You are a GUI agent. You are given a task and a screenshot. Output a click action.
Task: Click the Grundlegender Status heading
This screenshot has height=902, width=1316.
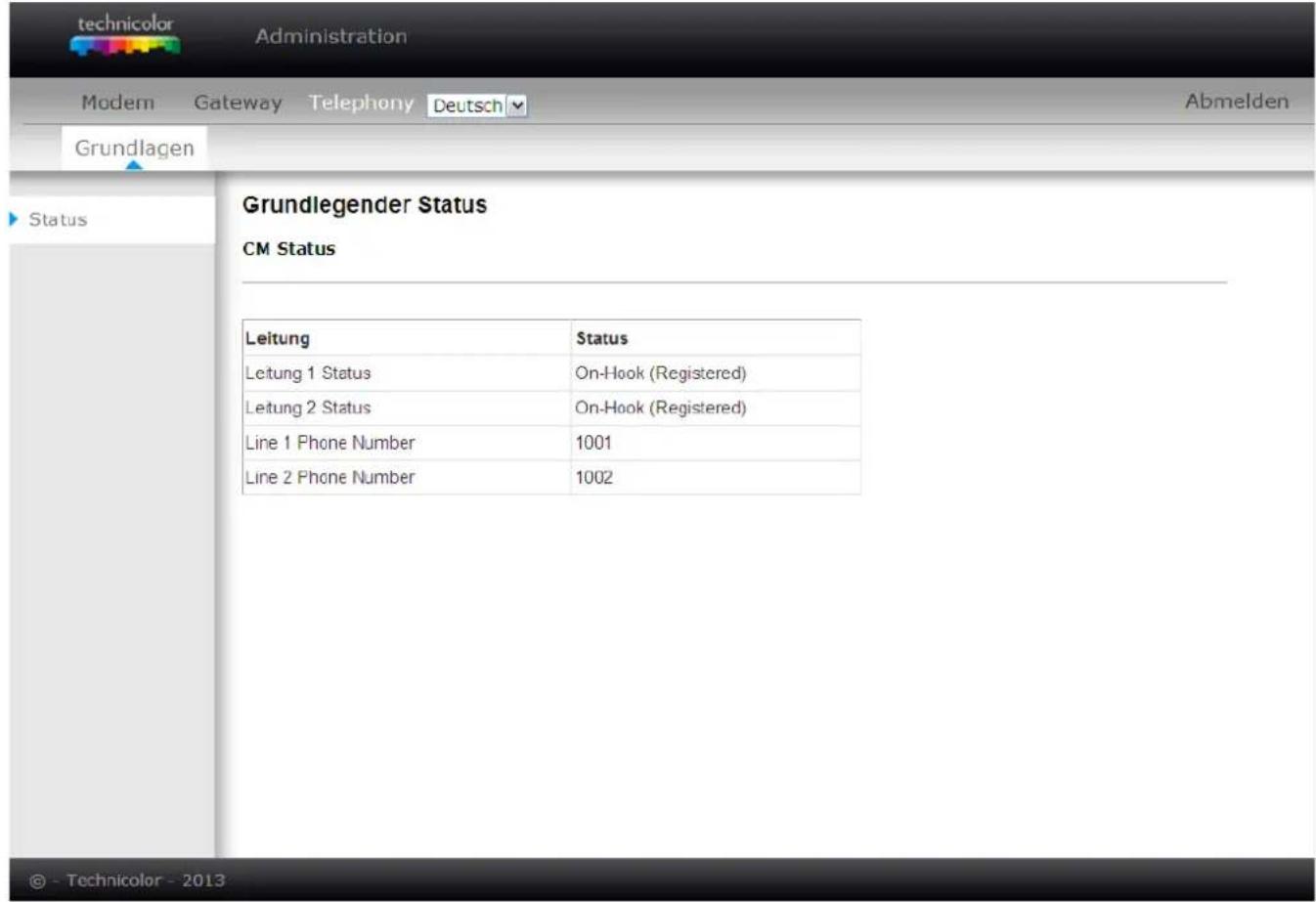(x=365, y=205)
